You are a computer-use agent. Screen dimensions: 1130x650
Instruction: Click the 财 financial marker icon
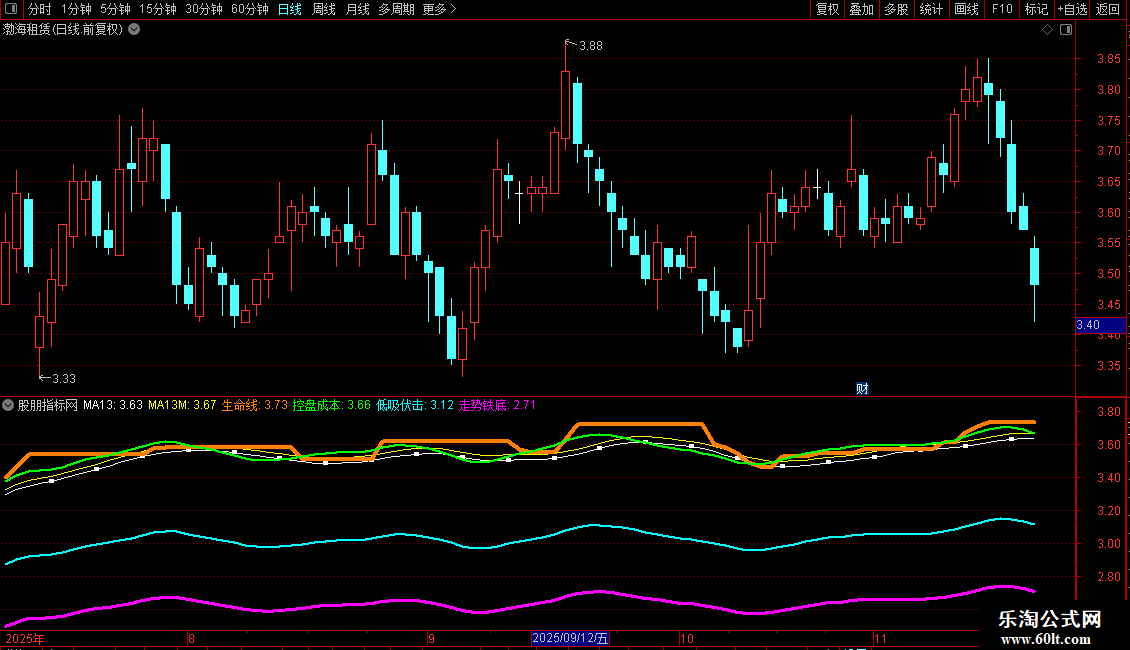[x=862, y=388]
